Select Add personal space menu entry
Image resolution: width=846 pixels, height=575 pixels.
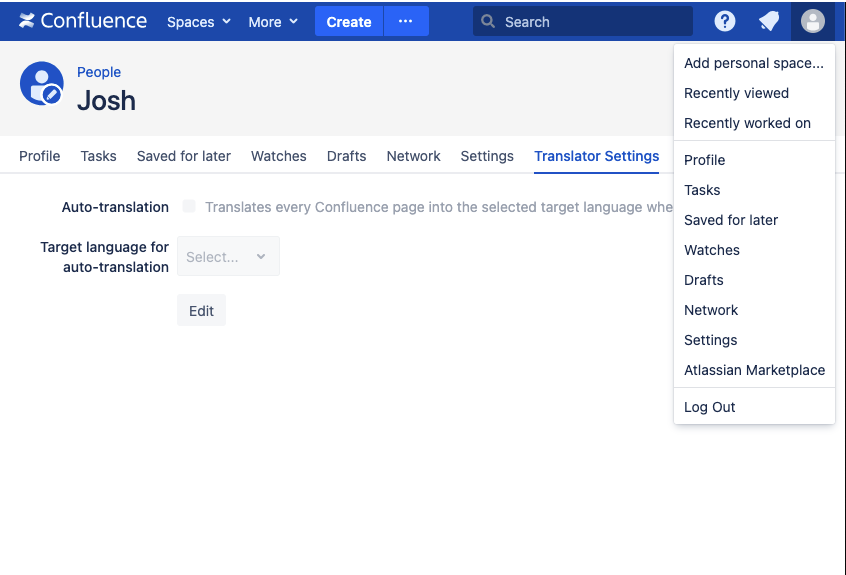(754, 63)
